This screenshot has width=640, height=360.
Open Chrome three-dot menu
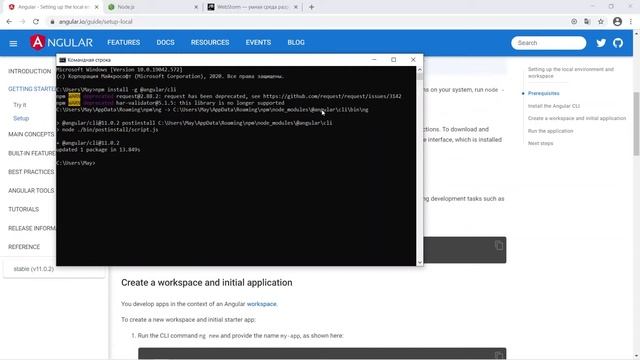[631, 22]
